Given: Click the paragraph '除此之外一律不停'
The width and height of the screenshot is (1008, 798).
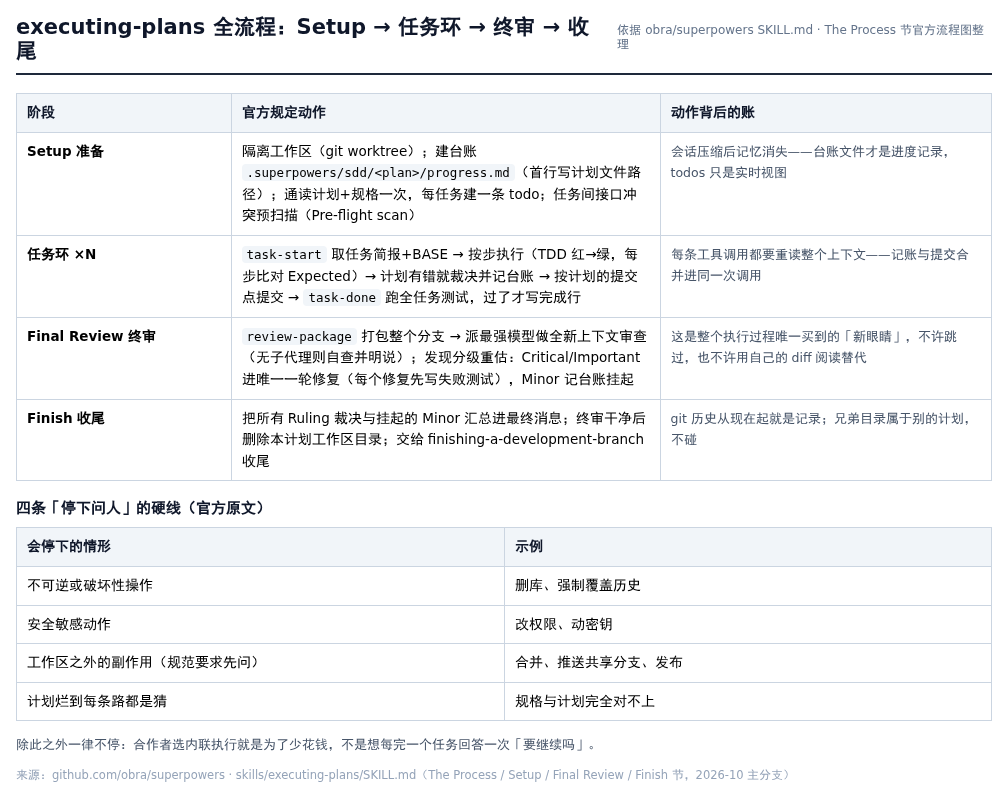Looking at the screenshot, I should click(x=308, y=745).
